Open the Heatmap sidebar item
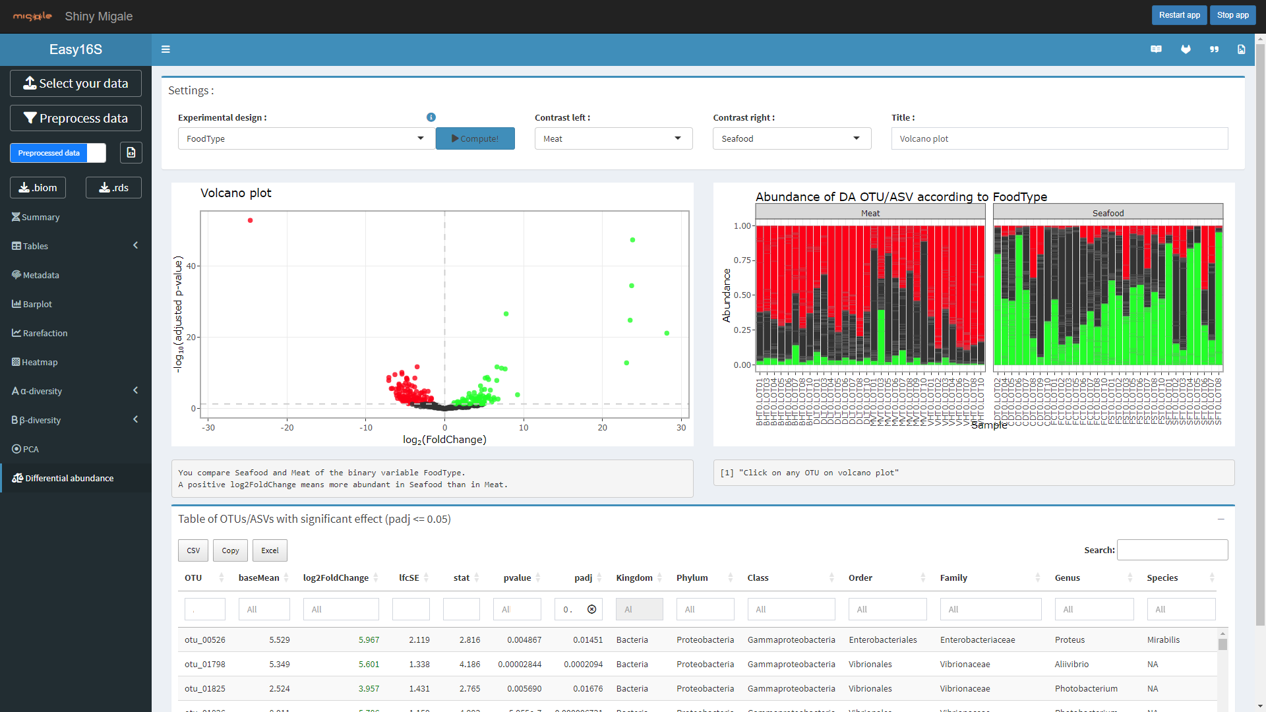1266x712 pixels. click(x=40, y=362)
